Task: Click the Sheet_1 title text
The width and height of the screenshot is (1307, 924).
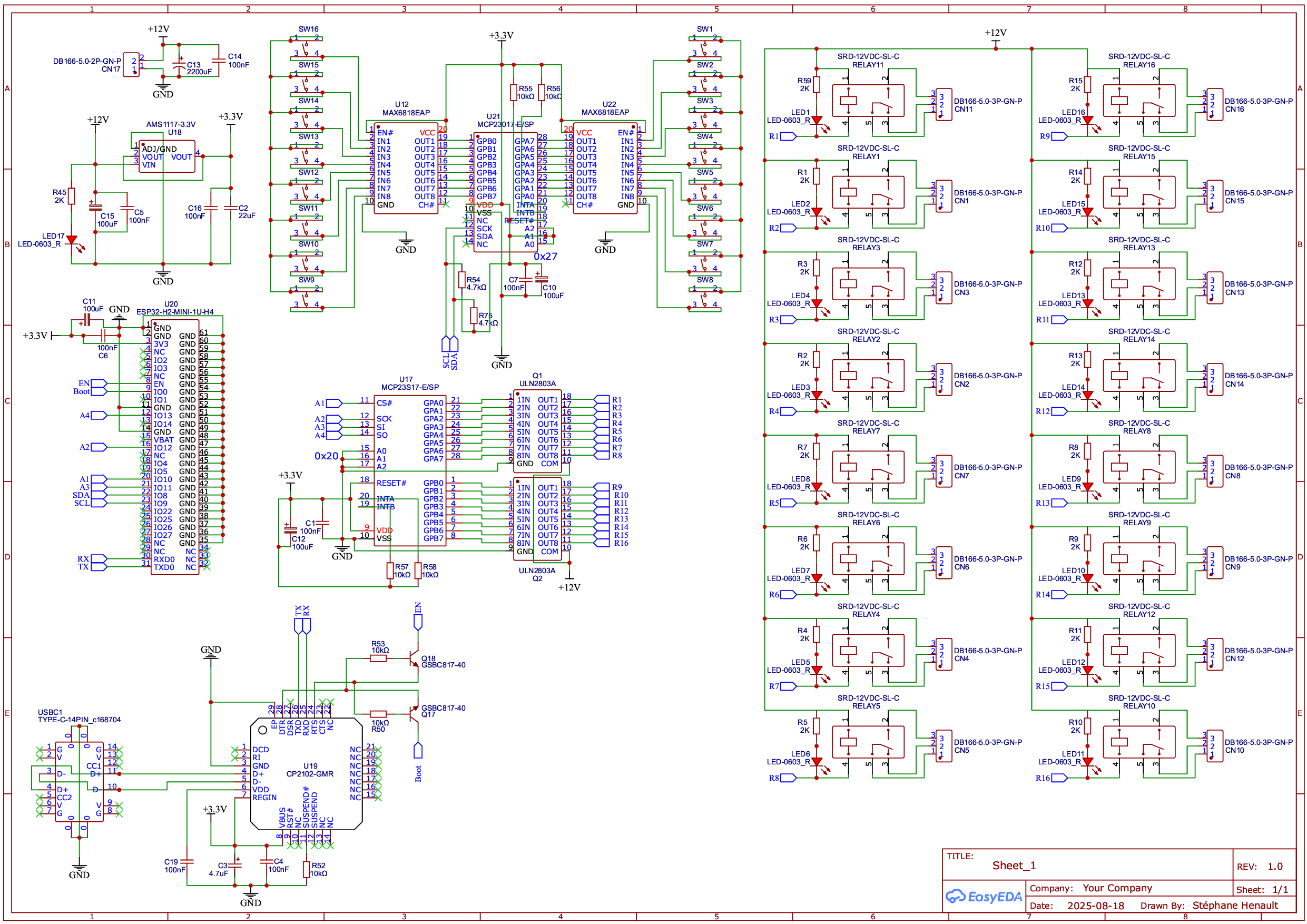Action: coord(1014,866)
